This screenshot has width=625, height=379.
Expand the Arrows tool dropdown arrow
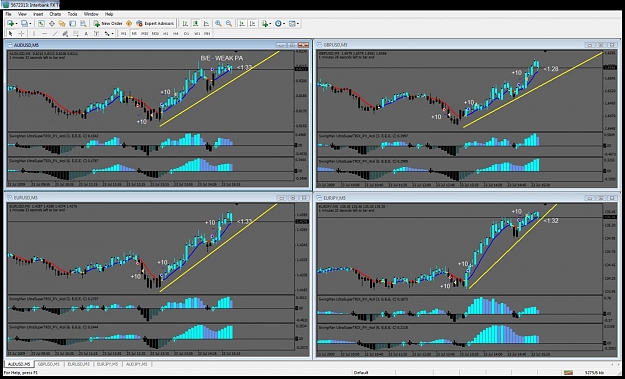112,34
